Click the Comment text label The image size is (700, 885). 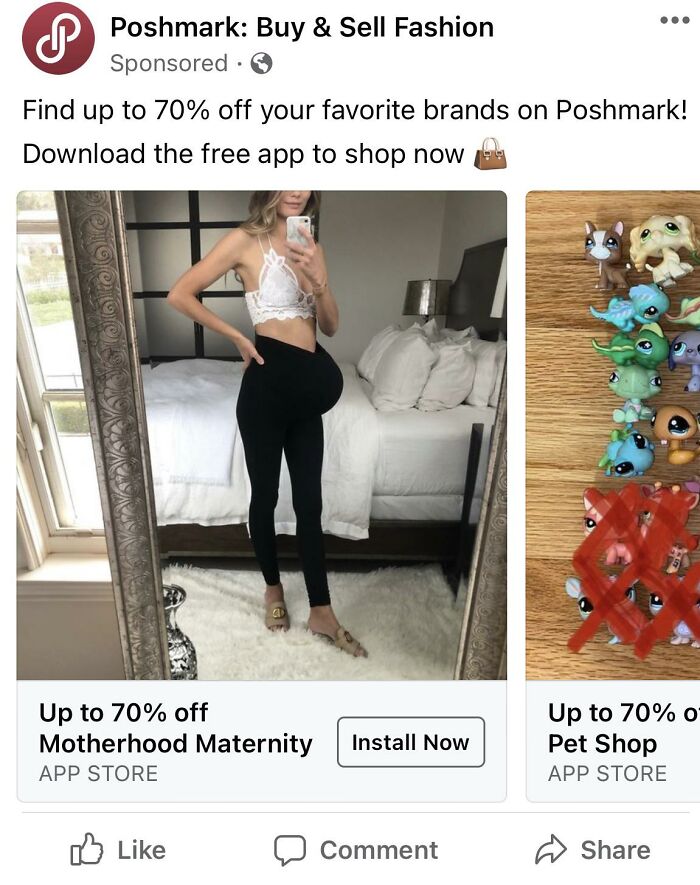tap(379, 850)
